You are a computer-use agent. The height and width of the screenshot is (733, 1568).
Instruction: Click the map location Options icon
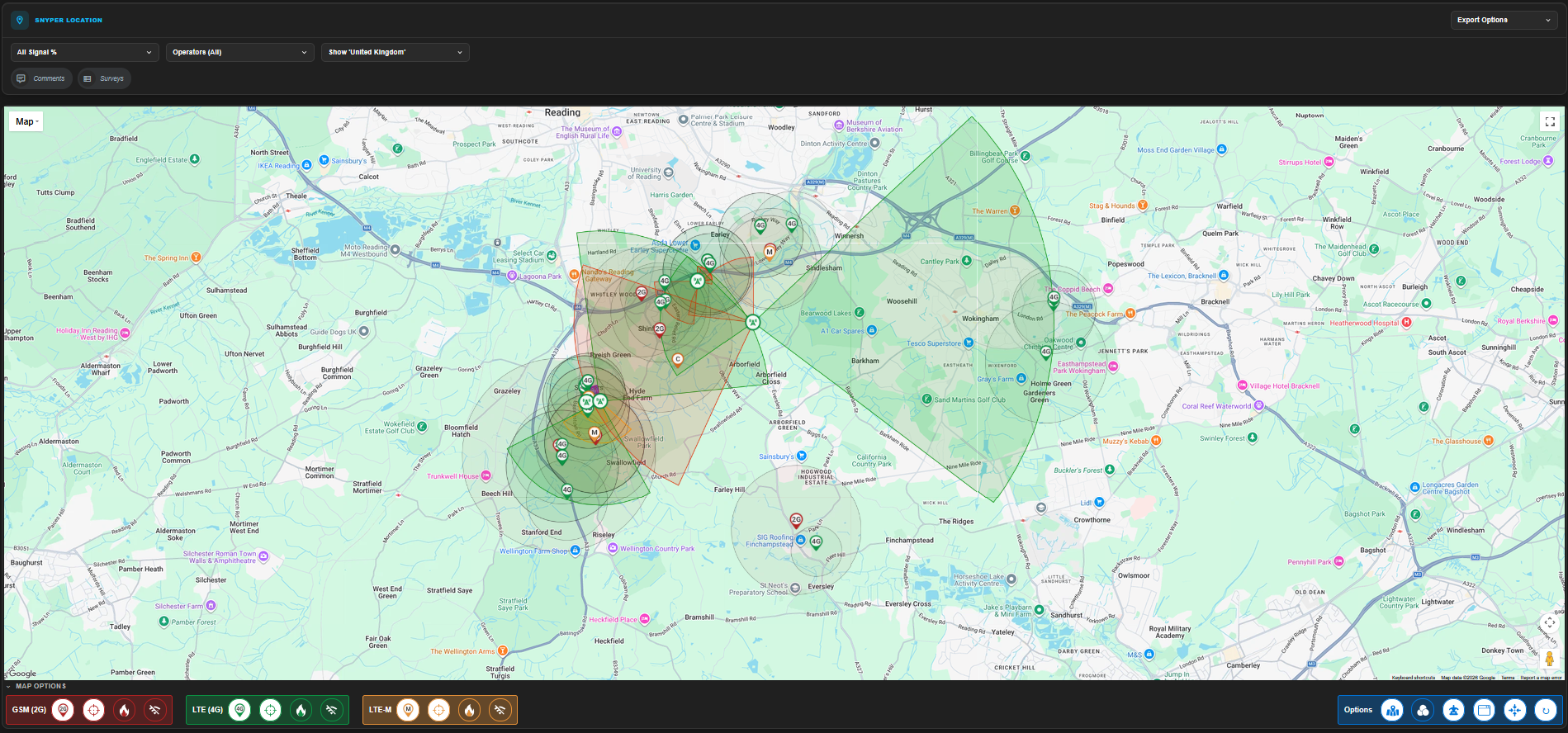1392,710
